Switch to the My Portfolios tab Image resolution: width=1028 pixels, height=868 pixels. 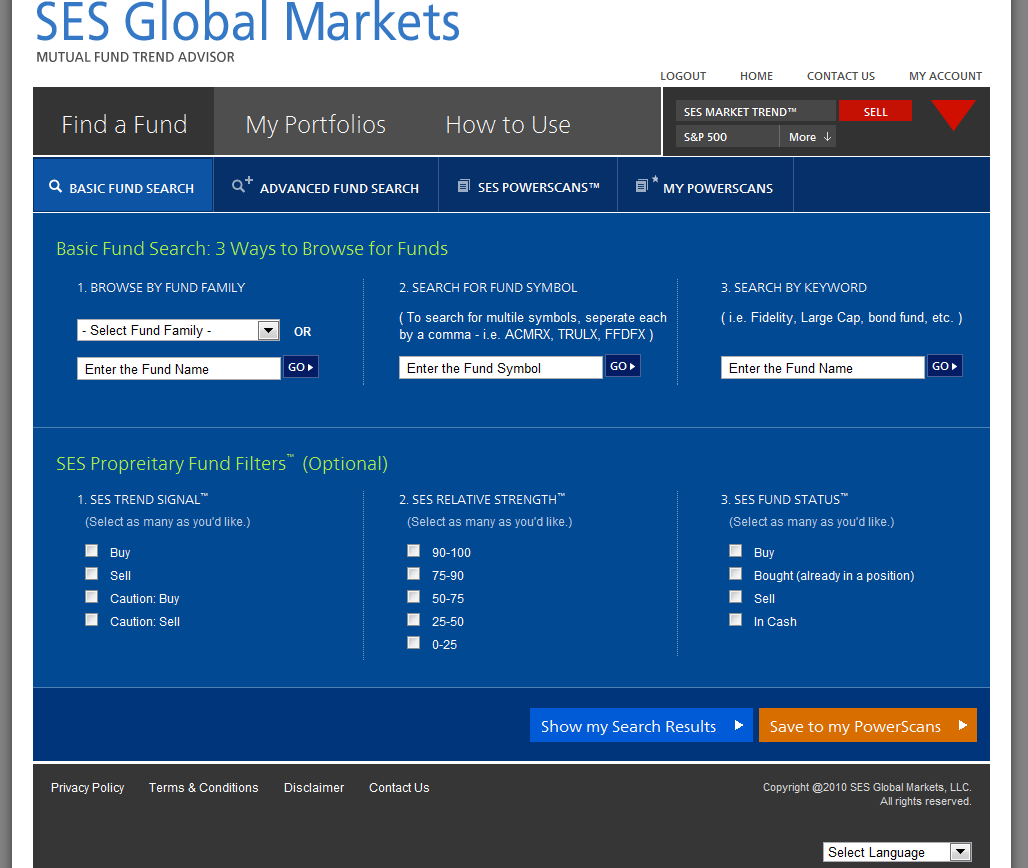[x=315, y=125]
